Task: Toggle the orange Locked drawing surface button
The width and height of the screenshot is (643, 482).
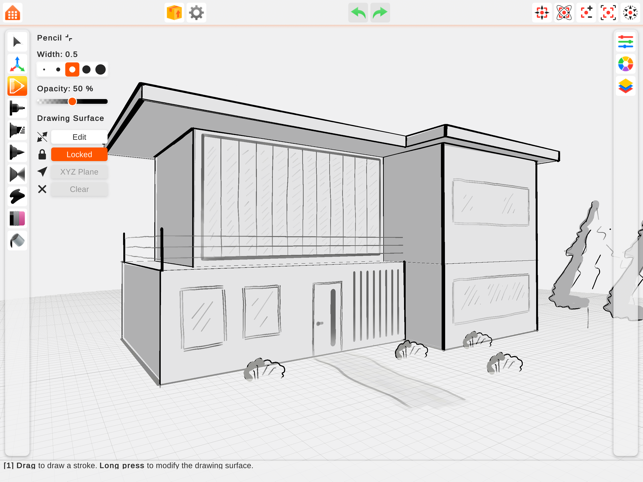Action: pyautogui.click(x=79, y=154)
